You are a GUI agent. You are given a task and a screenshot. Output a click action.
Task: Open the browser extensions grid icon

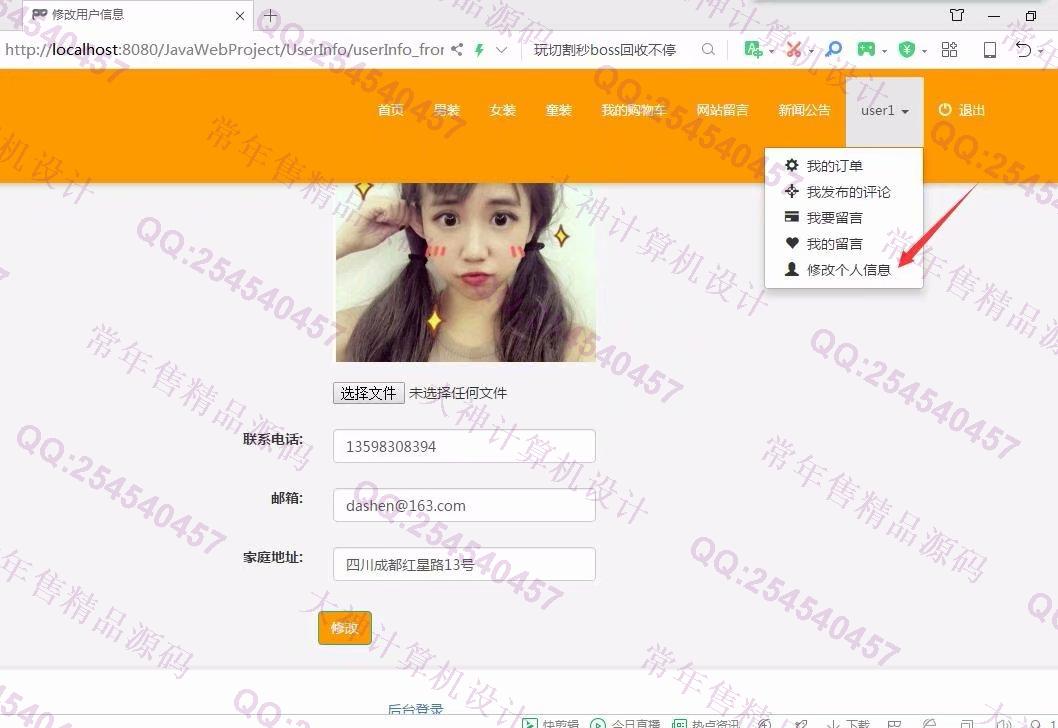click(949, 49)
